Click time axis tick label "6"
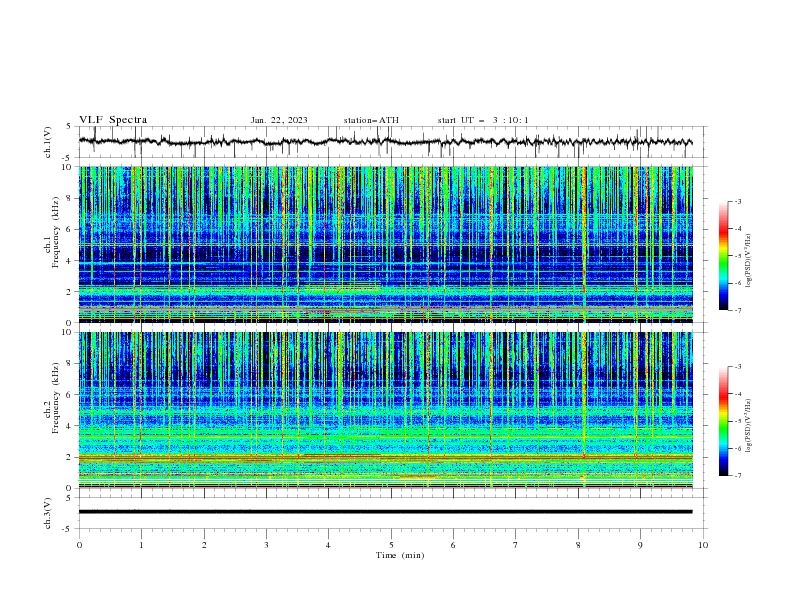This screenshot has height=612, width=792. 453,545
